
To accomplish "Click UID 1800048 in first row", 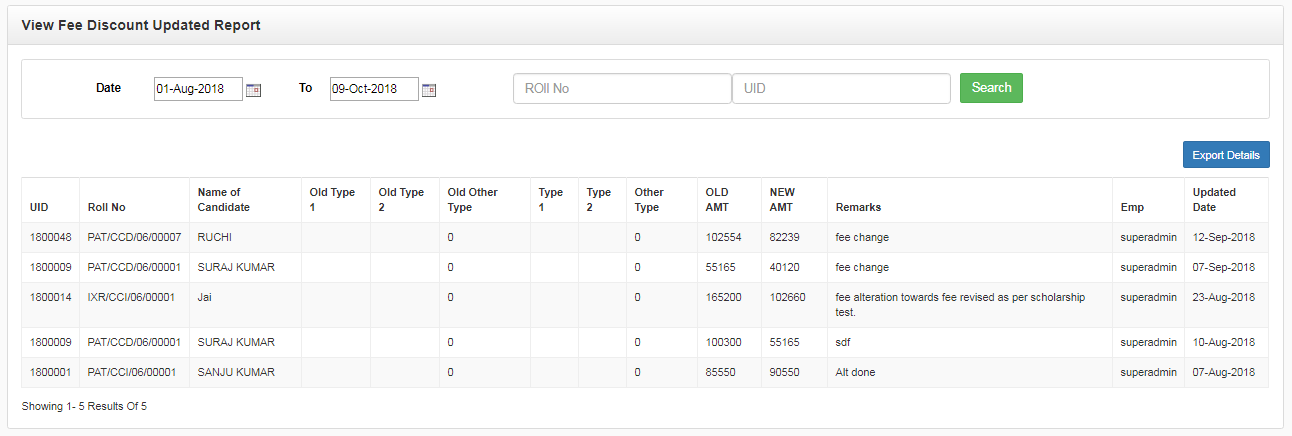I will pos(50,238).
